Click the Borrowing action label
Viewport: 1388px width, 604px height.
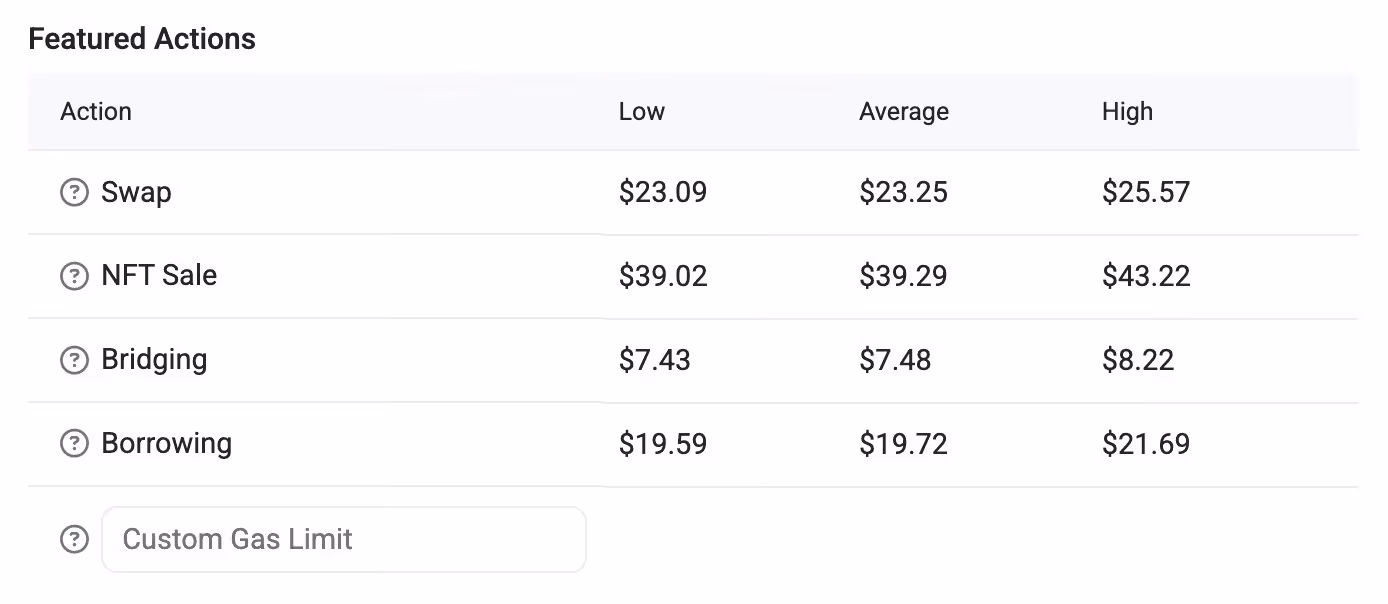(166, 443)
